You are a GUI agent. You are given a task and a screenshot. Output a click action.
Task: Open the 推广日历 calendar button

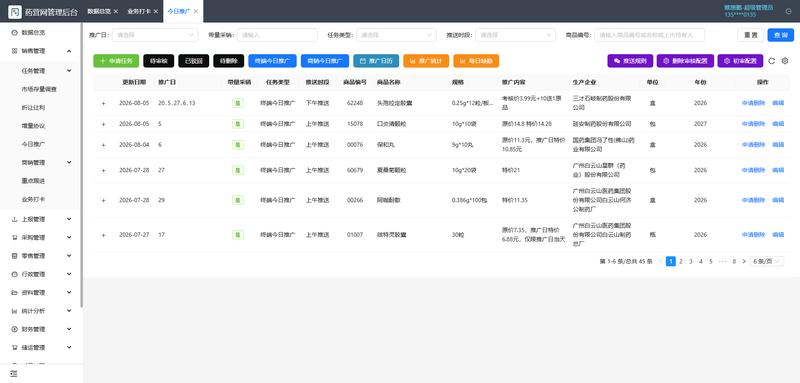point(376,61)
